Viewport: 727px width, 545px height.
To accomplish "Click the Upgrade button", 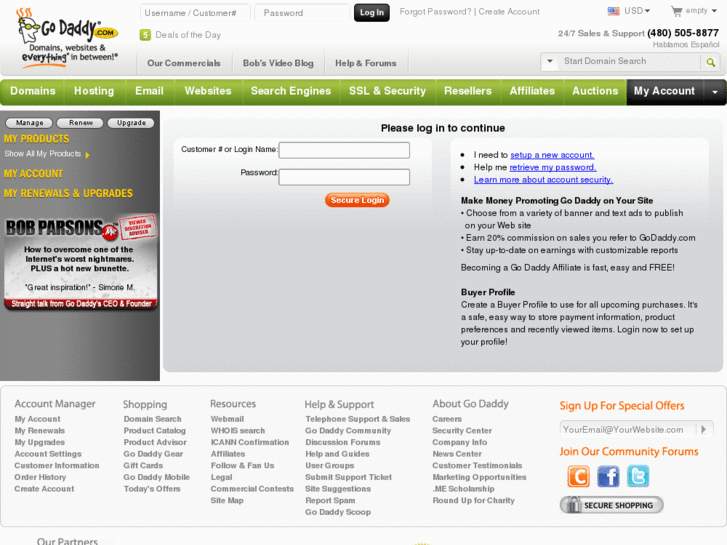I will pos(131,123).
